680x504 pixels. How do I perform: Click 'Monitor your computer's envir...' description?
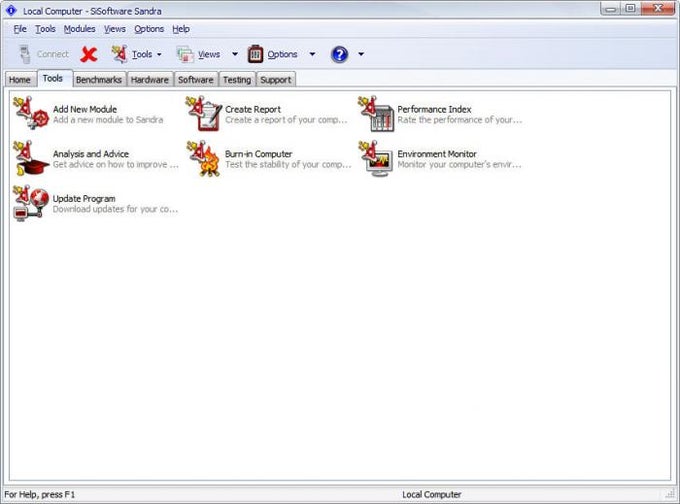[x=459, y=165]
